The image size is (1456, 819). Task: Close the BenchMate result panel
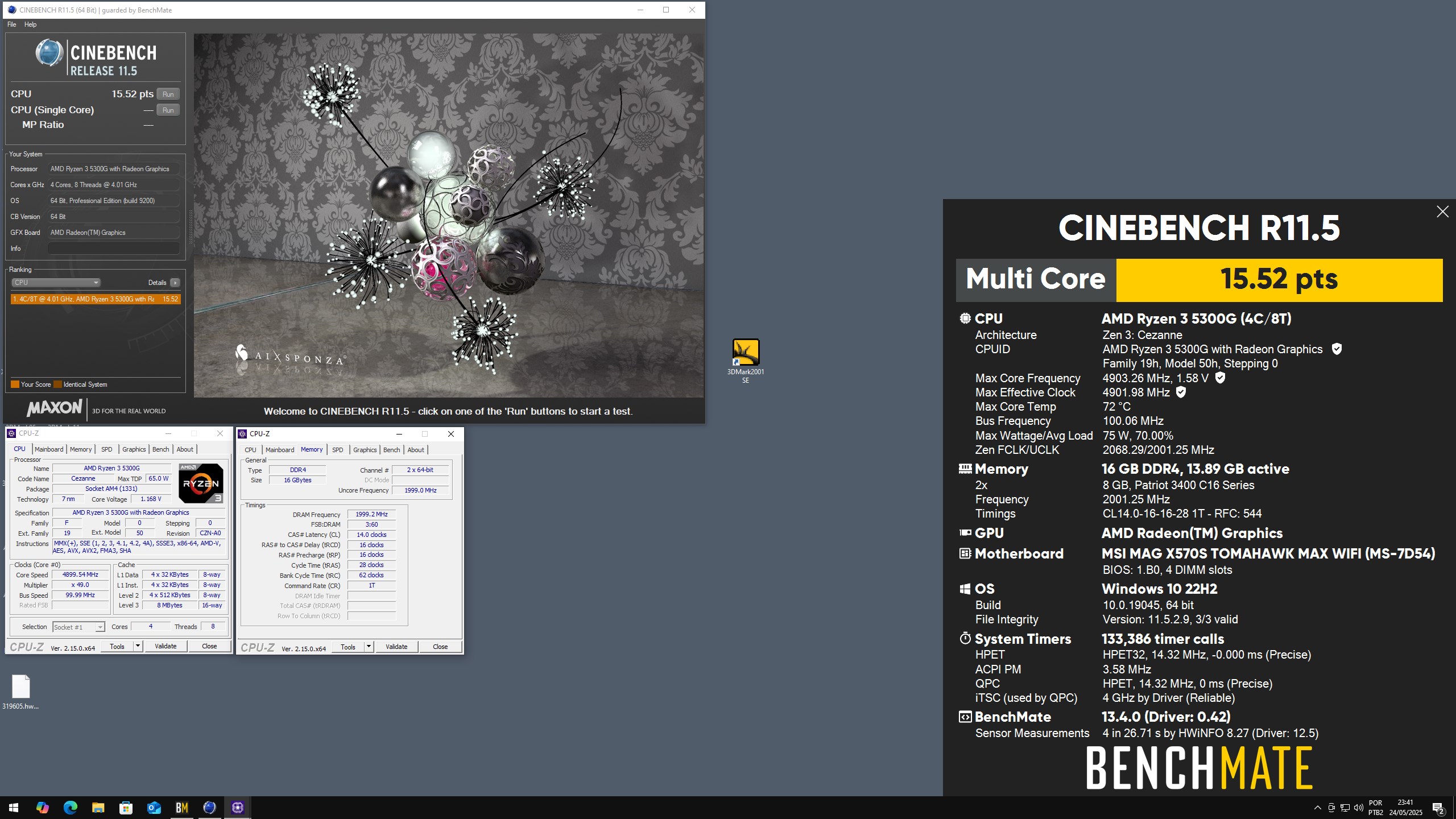click(1442, 212)
